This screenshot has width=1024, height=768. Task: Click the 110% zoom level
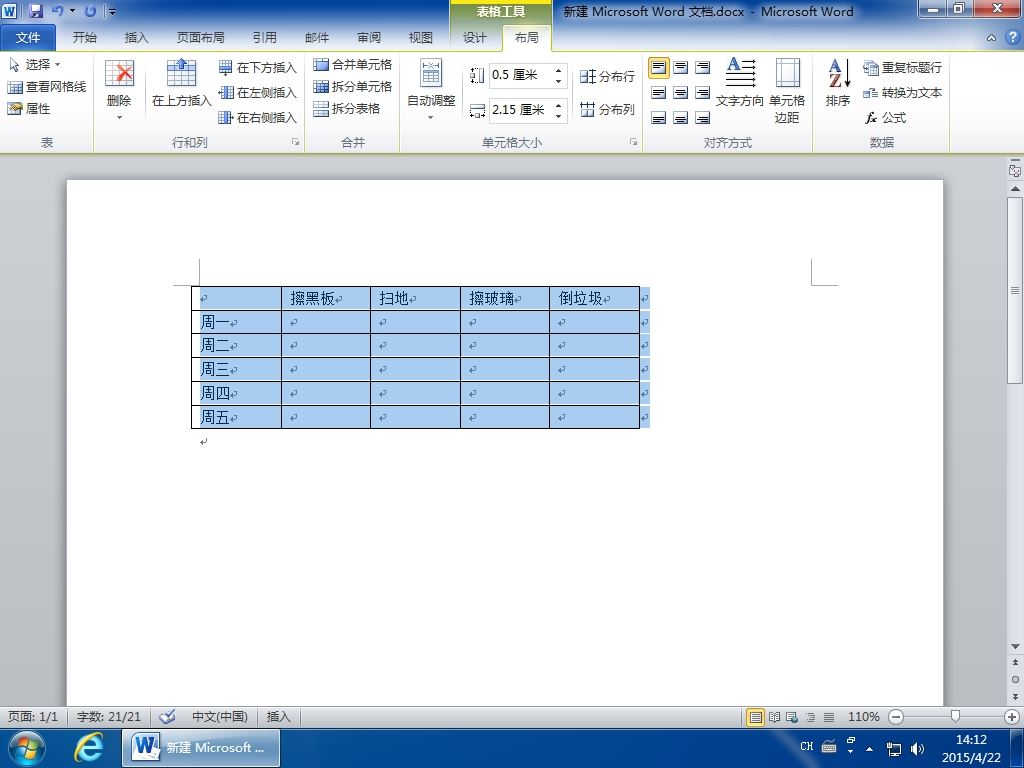coord(863,716)
